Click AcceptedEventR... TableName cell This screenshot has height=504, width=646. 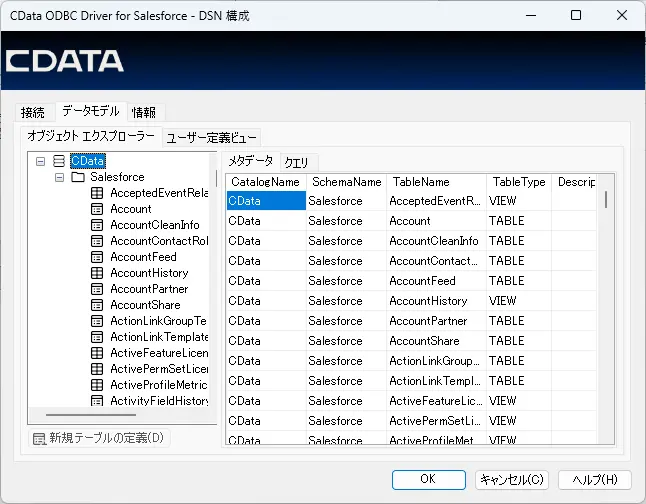pos(436,201)
